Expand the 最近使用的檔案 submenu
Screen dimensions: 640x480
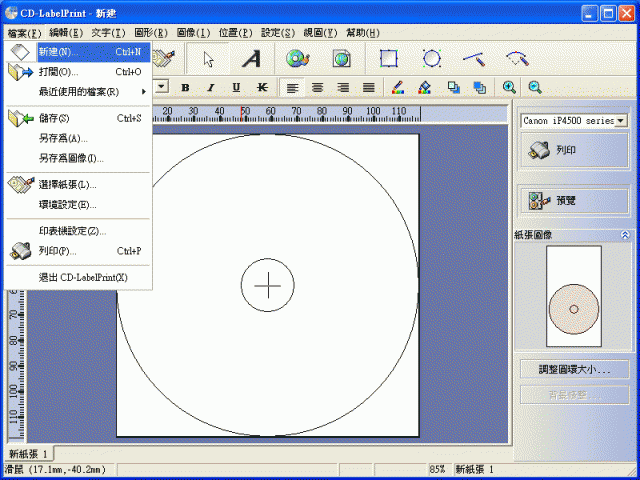pyautogui.click(x=80, y=92)
